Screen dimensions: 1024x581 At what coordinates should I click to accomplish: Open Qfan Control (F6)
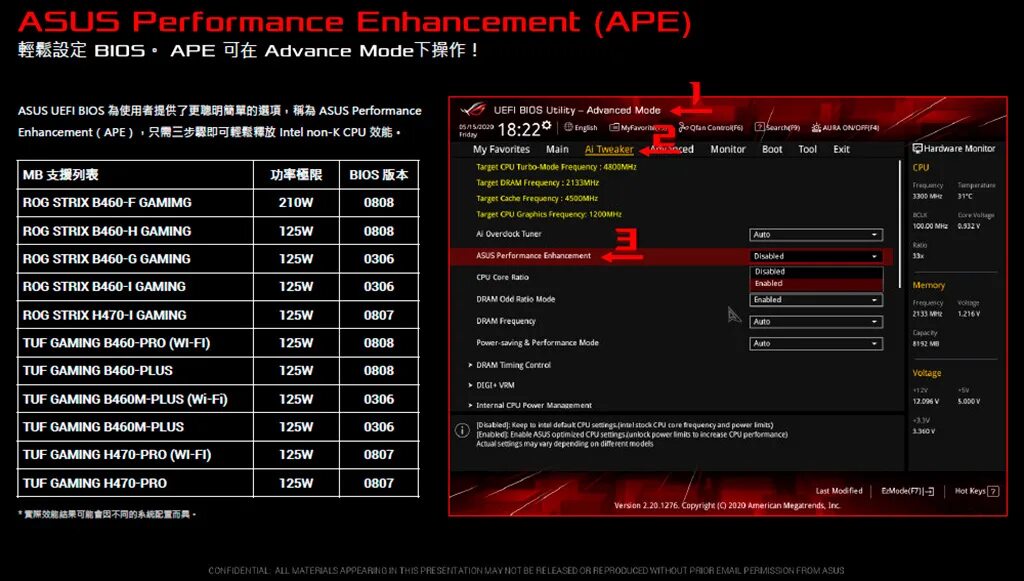pos(711,128)
